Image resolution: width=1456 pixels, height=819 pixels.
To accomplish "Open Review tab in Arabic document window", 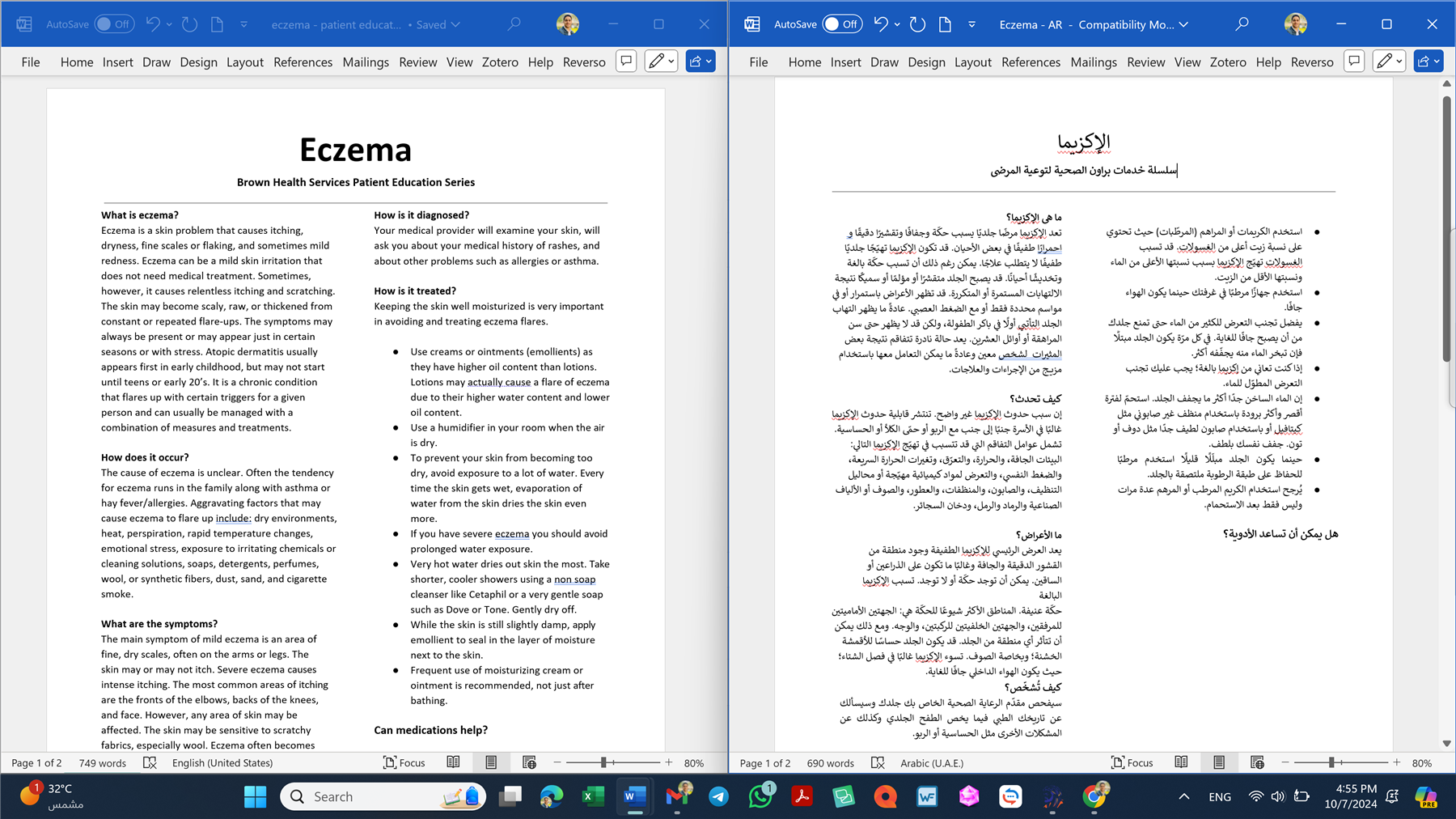I will click(1146, 62).
